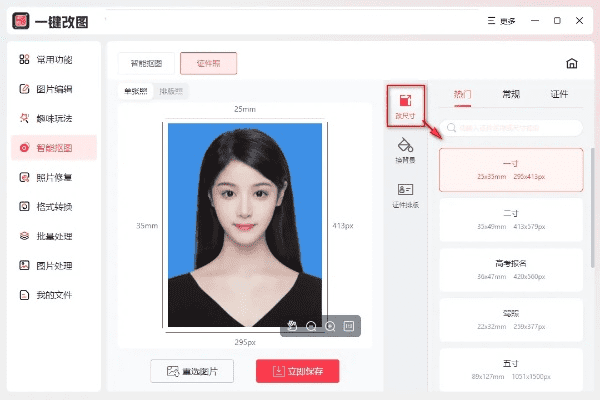Choose the 驾照 22x32mm size card

pos(511,320)
